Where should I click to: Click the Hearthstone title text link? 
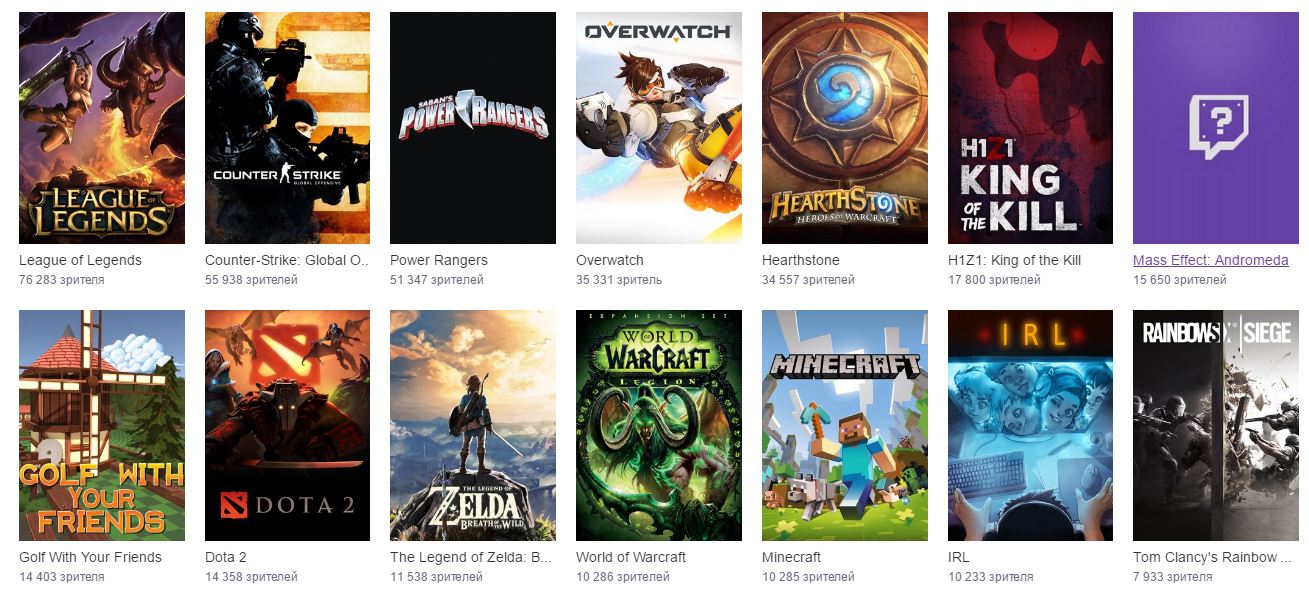click(x=801, y=260)
